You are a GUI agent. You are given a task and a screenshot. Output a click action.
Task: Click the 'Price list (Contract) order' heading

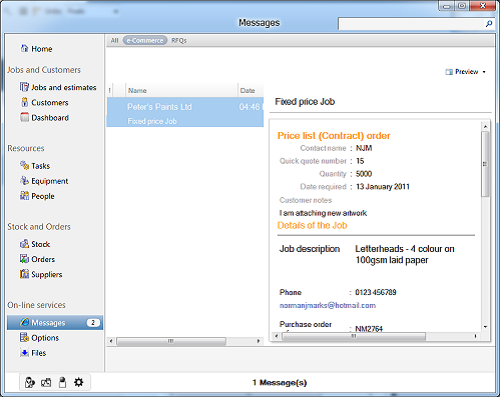click(x=334, y=136)
